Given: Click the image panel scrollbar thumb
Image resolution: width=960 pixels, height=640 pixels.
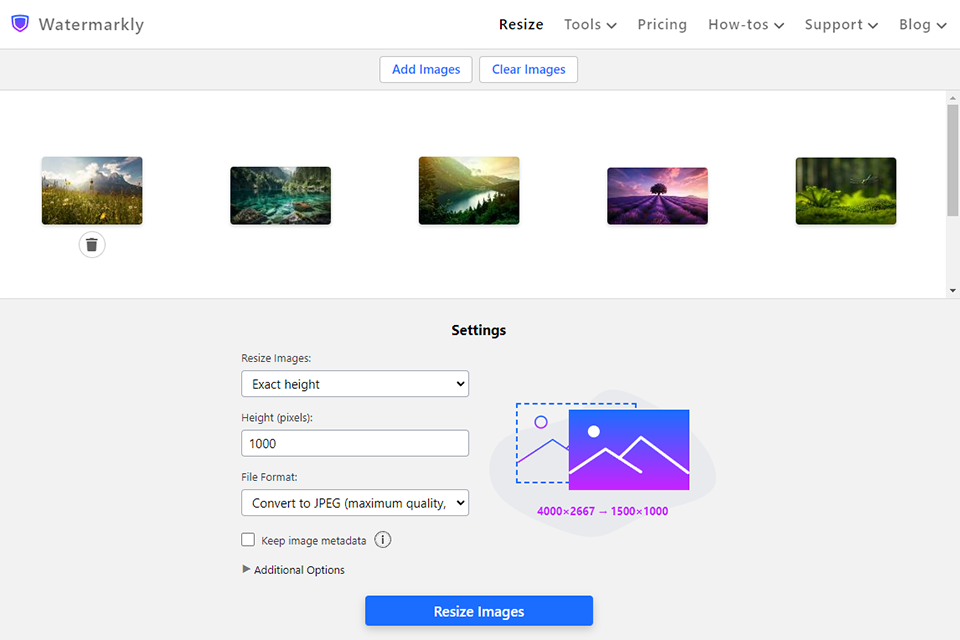Looking at the screenshot, I should click(952, 160).
